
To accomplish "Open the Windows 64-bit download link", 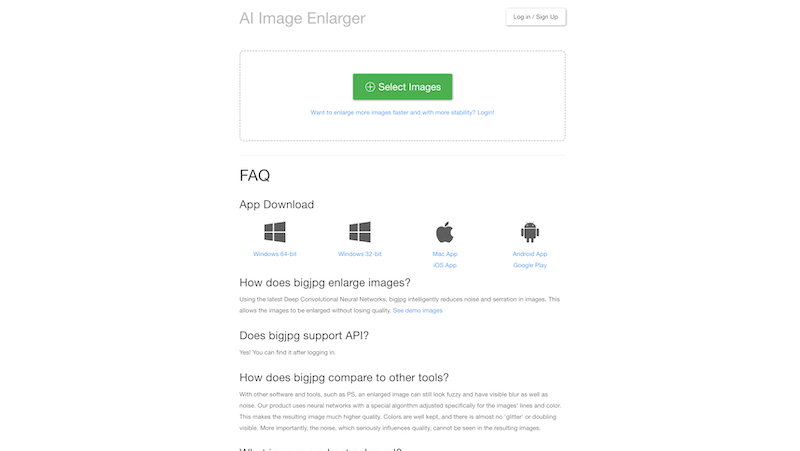I will pos(274,254).
